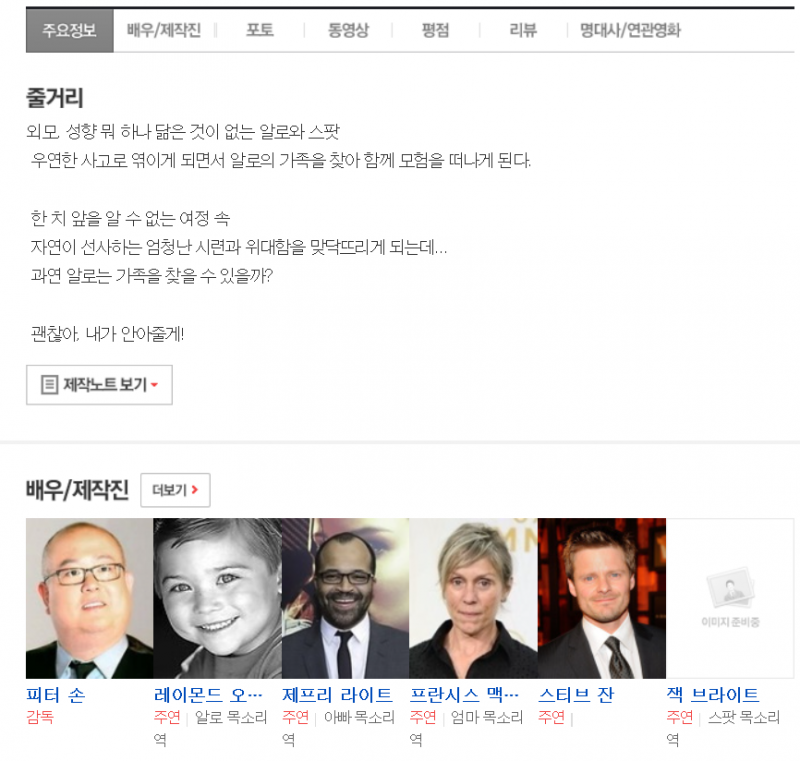Open the 명대사/연관영화 tab
This screenshot has width=800, height=761.
pyautogui.click(x=630, y=30)
